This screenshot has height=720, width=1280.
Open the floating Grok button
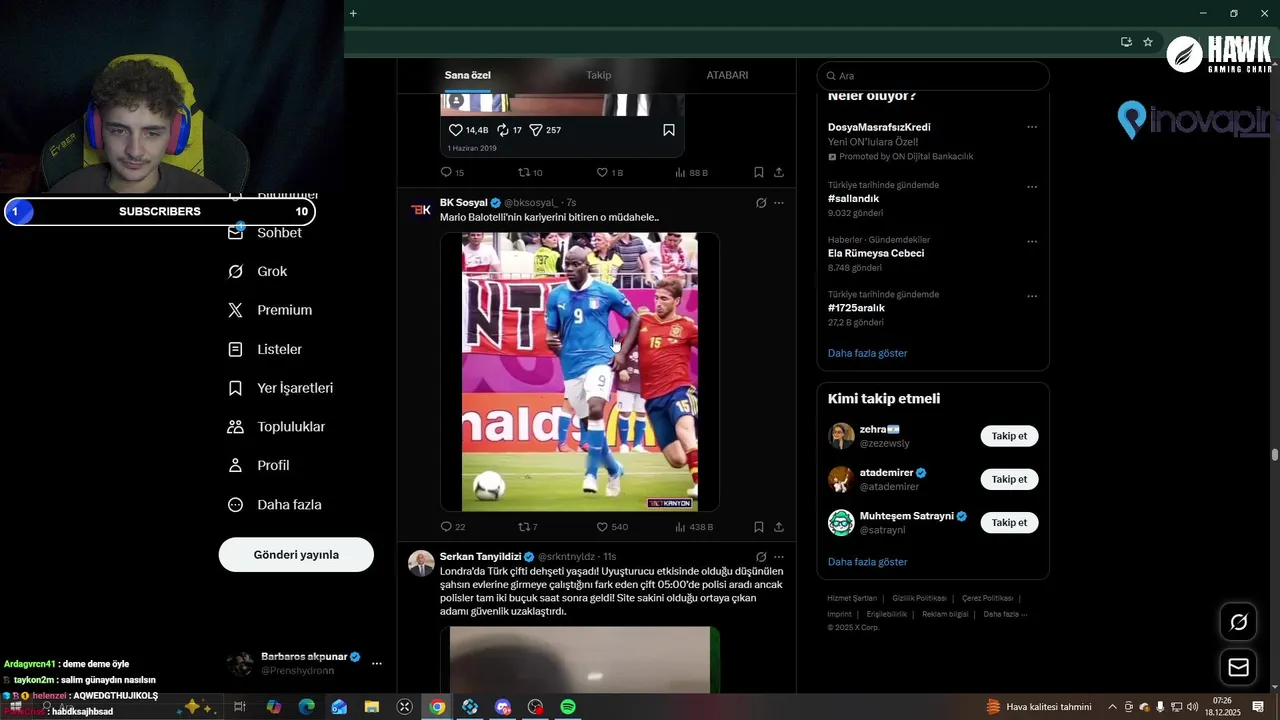1238,622
